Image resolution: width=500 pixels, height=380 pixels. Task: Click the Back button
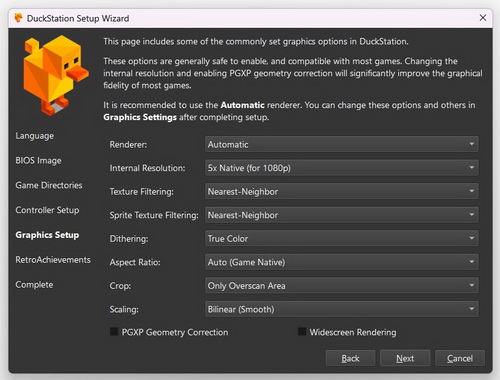point(350,358)
